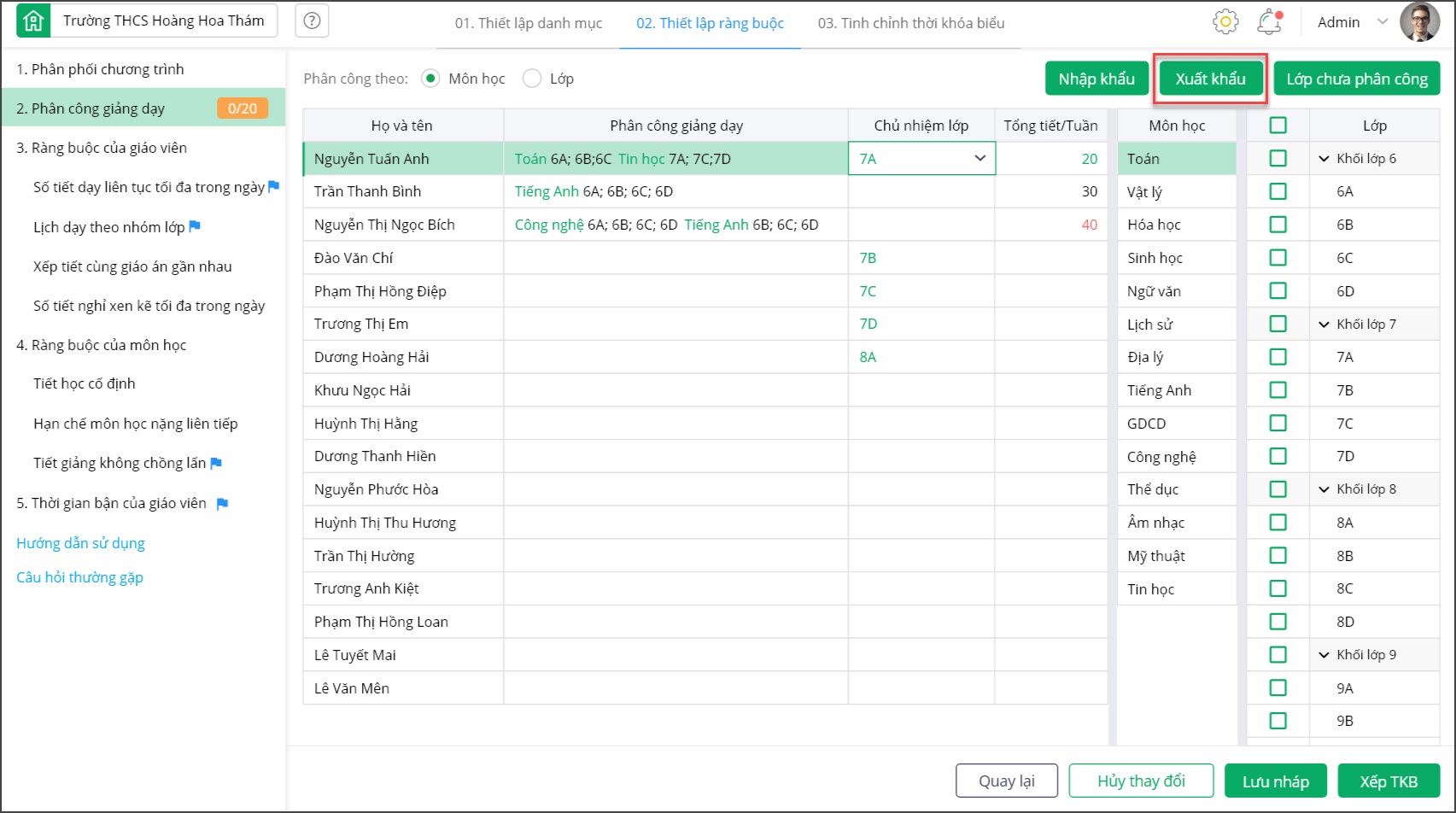Open the notifications bell icon

[1269, 22]
